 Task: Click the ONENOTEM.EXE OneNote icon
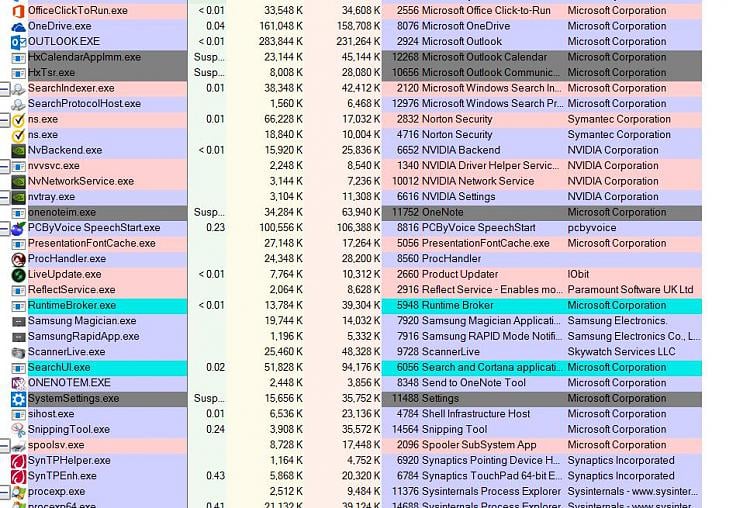[18, 383]
